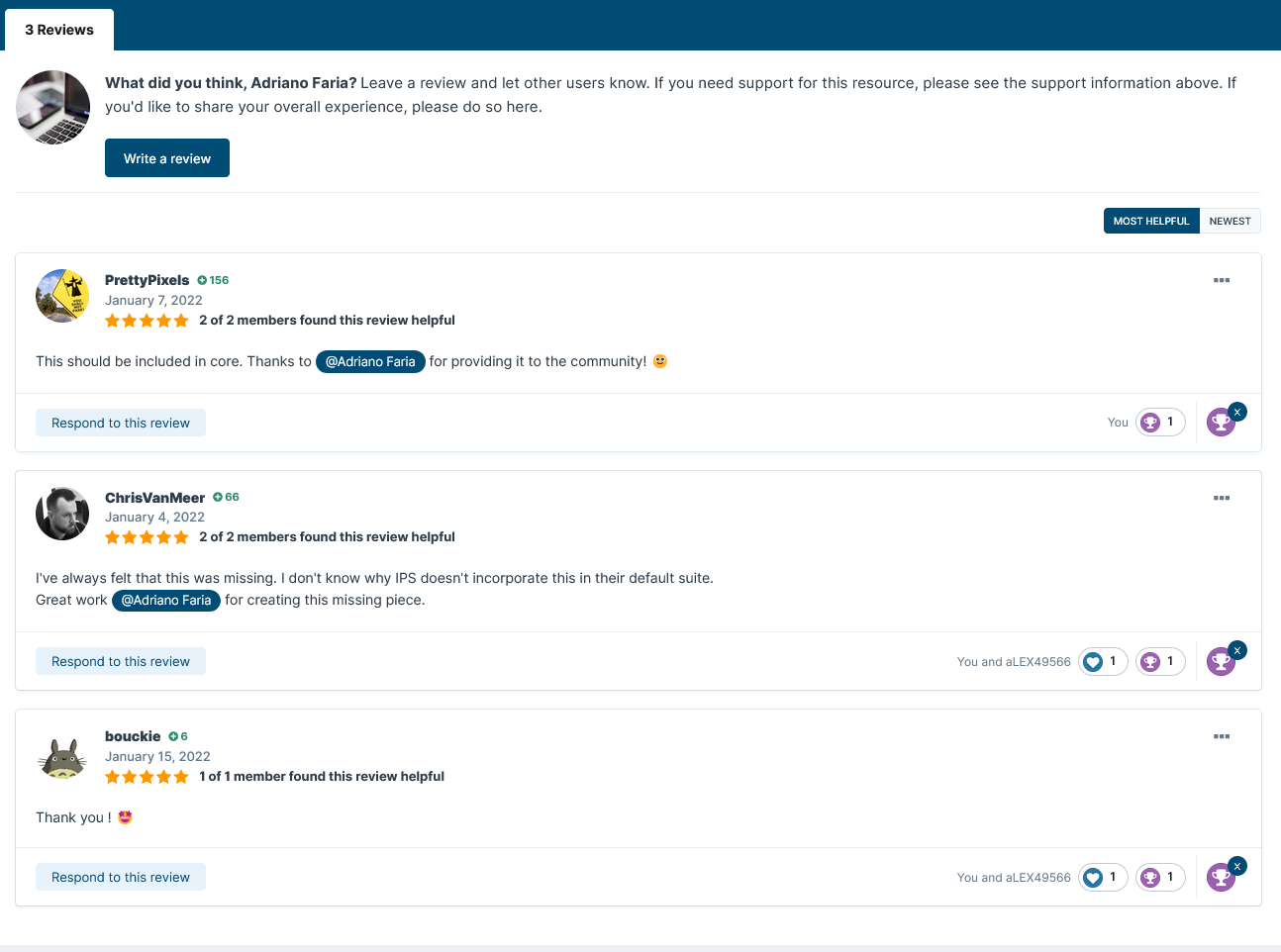This screenshot has width=1281, height=952.
Task: Click heart reaction count on ChrisVanMeer's review
Action: 1103,661
